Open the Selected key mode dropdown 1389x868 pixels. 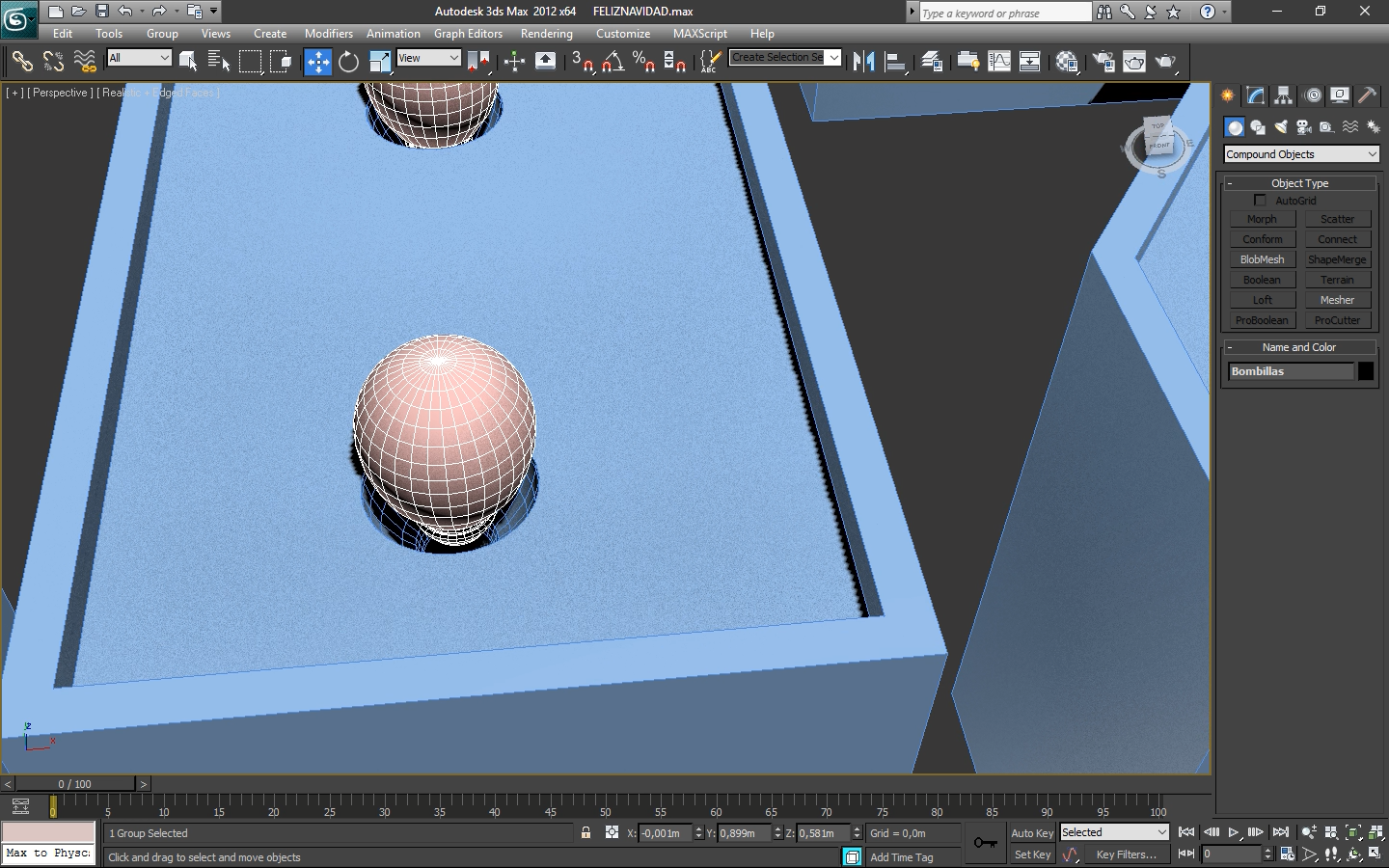pos(1114,832)
